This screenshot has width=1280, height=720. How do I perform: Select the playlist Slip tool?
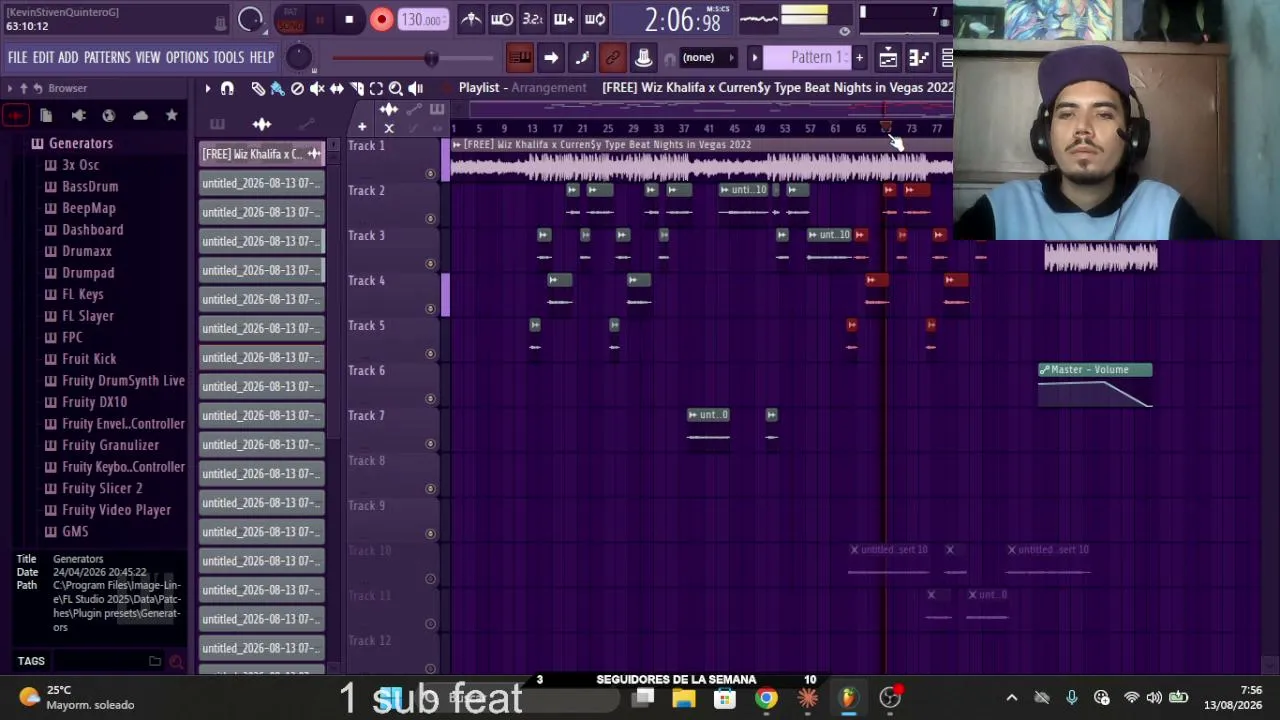(x=337, y=88)
